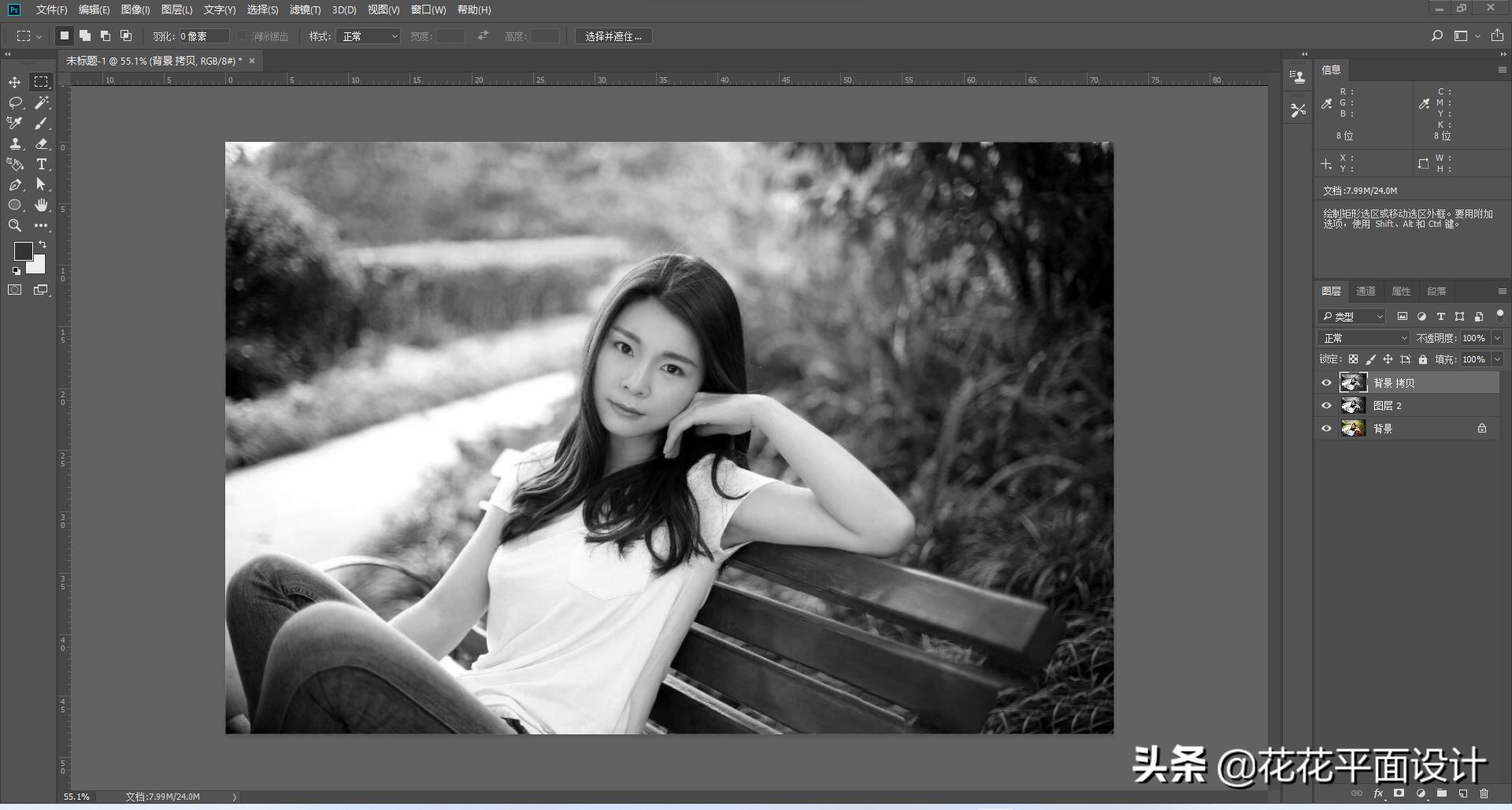This screenshot has width=1512, height=810.
Task: Hide the locked 背景 layer
Action: (1326, 429)
